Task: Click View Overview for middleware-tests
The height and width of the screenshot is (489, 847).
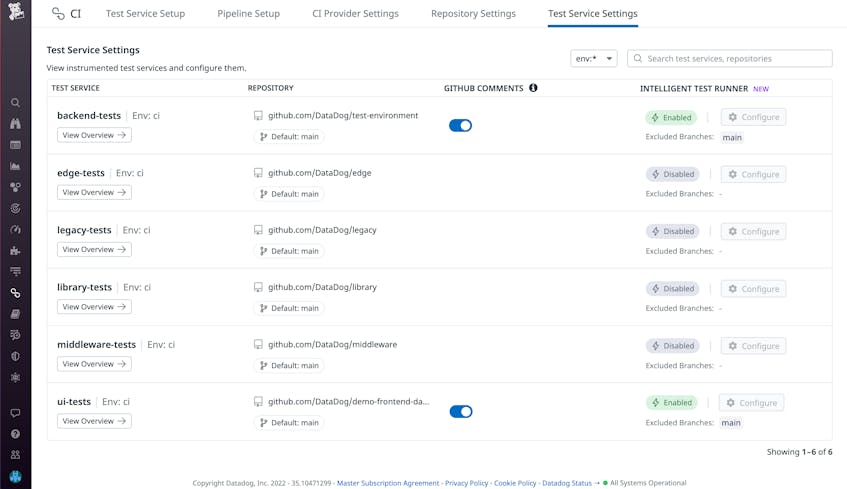Action: [94, 364]
